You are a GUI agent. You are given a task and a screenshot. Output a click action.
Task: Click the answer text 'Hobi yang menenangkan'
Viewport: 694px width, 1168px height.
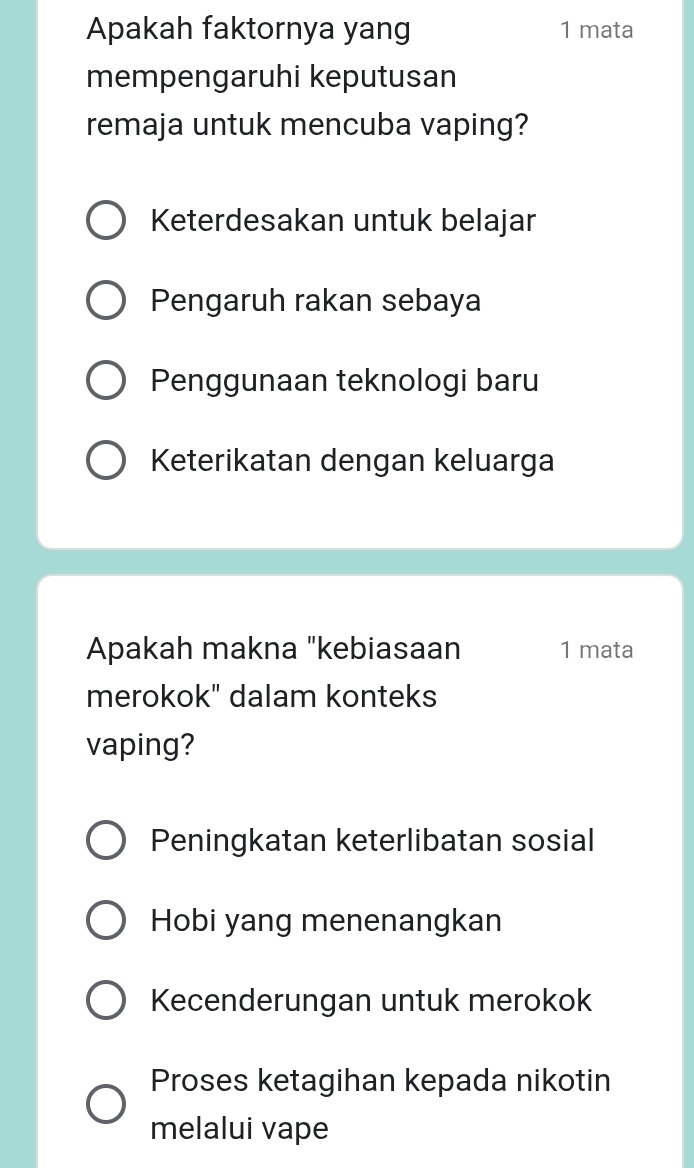326,920
